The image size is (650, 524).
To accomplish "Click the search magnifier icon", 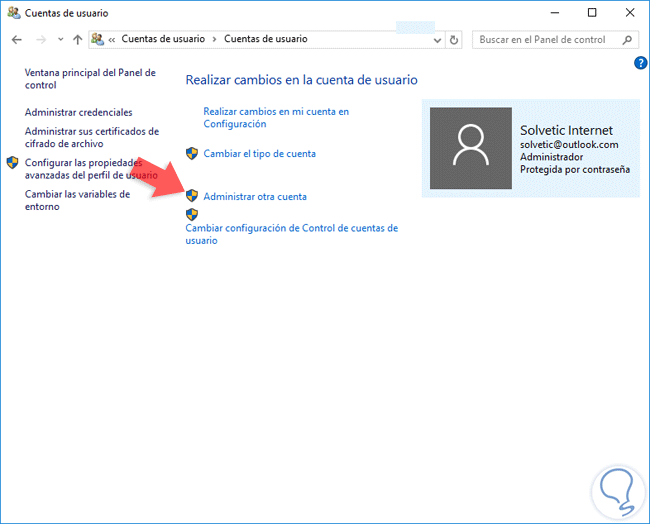I will [x=627, y=40].
